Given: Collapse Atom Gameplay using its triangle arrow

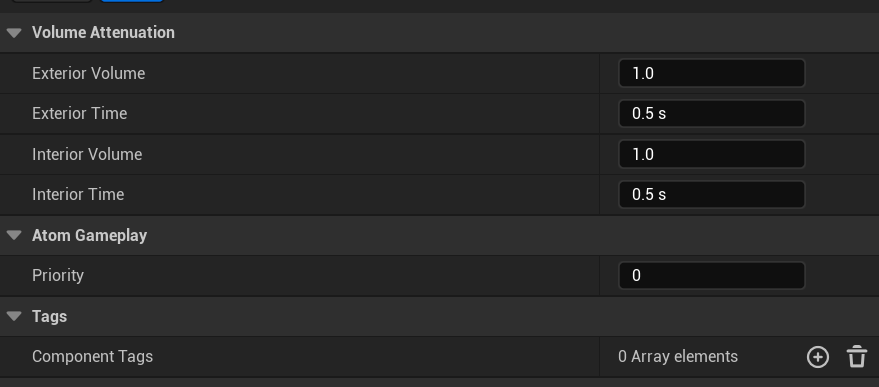Looking at the screenshot, I should (x=14, y=236).
